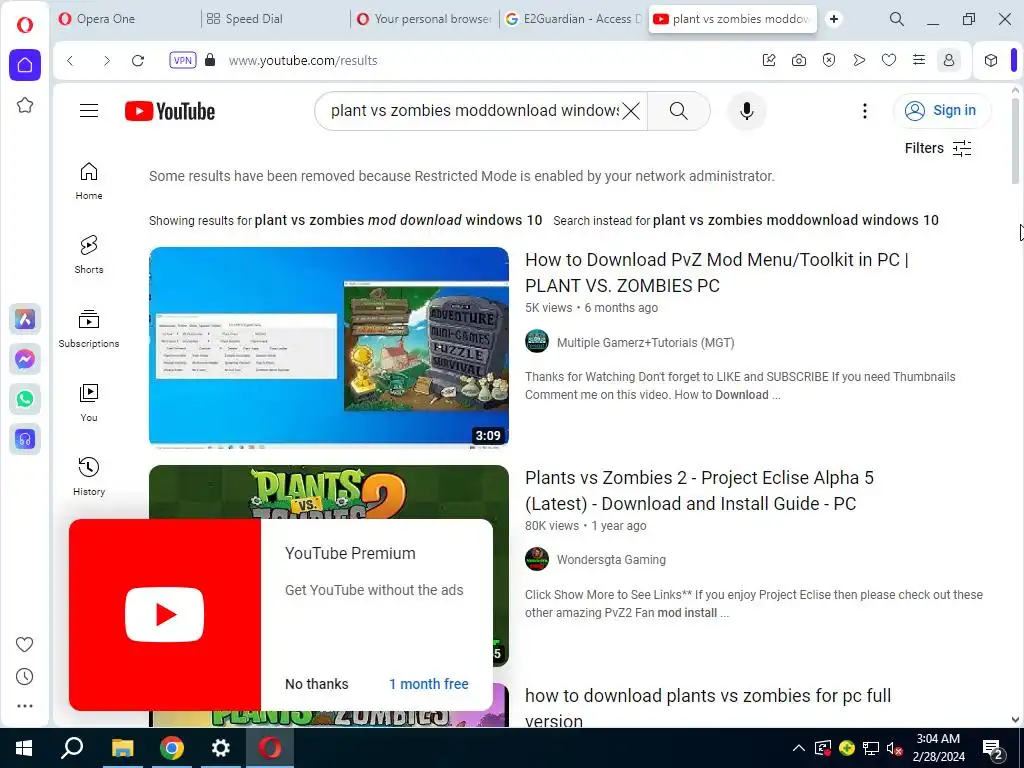Viewport: 1024px width, 768px height.
Task: Navigate back with the back arrow
Action: 71,61
